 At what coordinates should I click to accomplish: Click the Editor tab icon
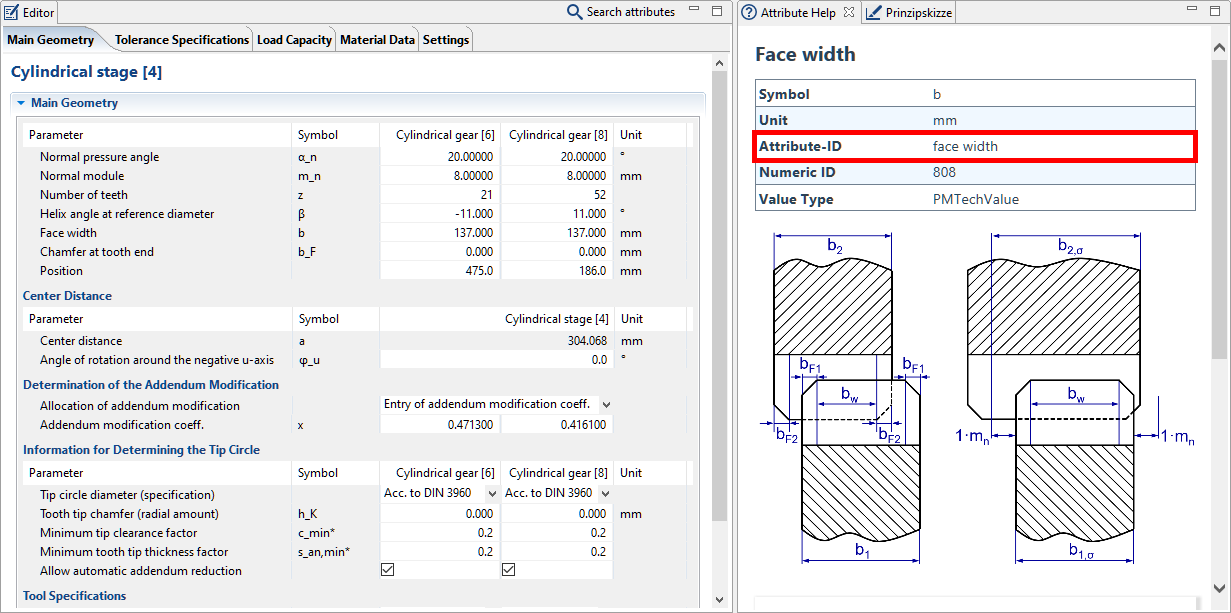(12, 12)
